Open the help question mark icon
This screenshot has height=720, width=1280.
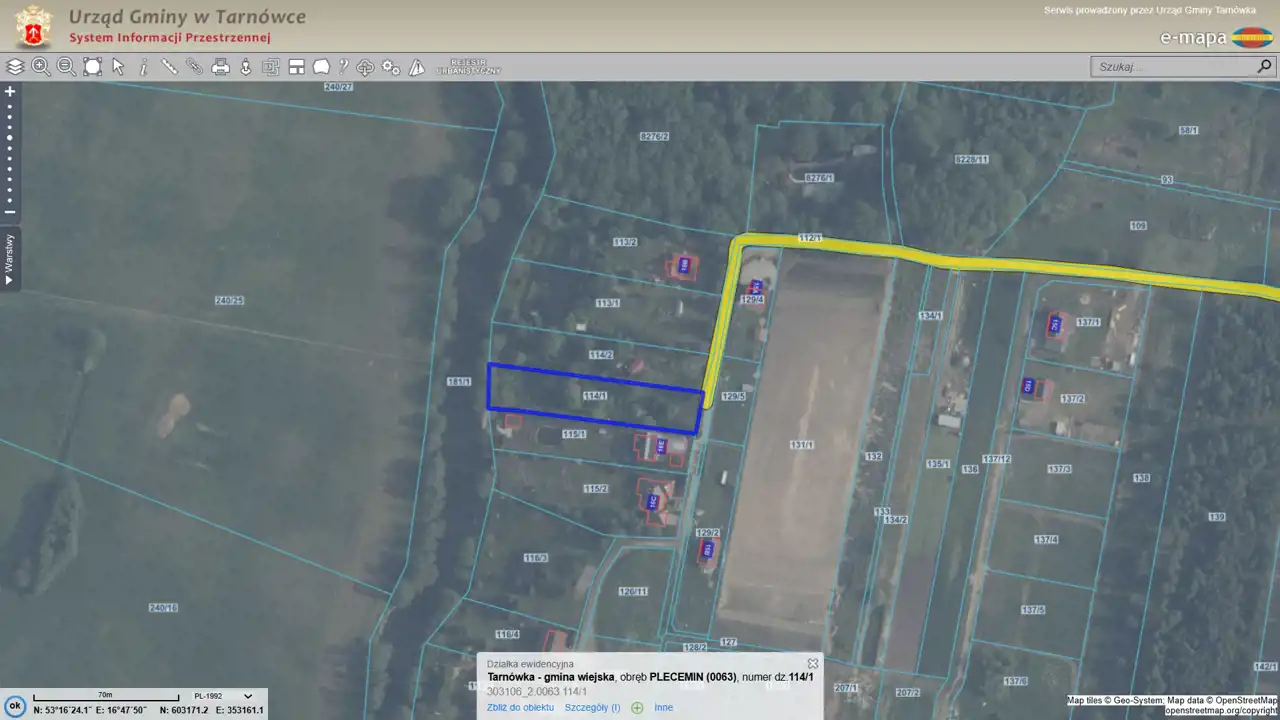point(343,67)
